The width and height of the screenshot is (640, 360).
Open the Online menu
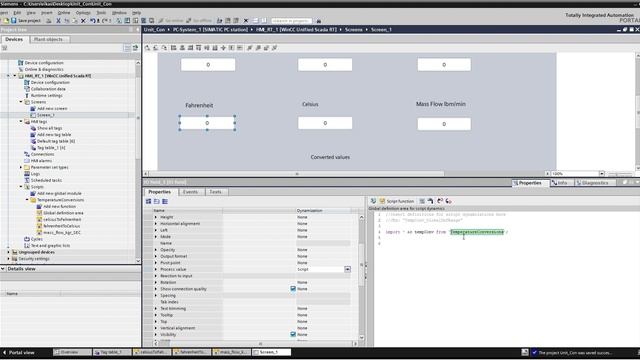(x=64, y=13)
